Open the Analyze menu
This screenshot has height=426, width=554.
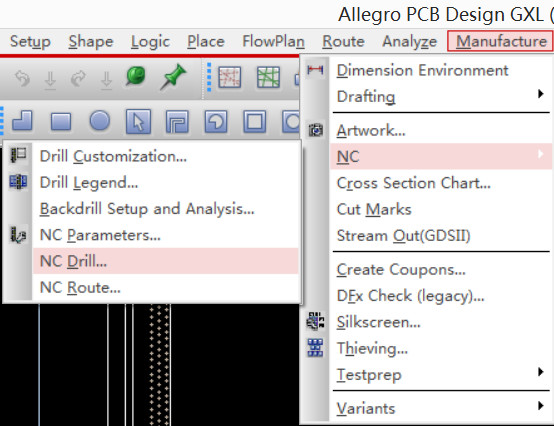click(x=410, y=42)
